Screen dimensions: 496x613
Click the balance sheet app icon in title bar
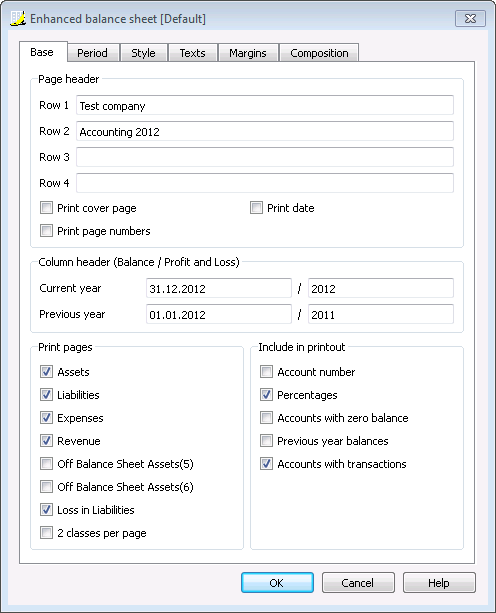(18, 18)
